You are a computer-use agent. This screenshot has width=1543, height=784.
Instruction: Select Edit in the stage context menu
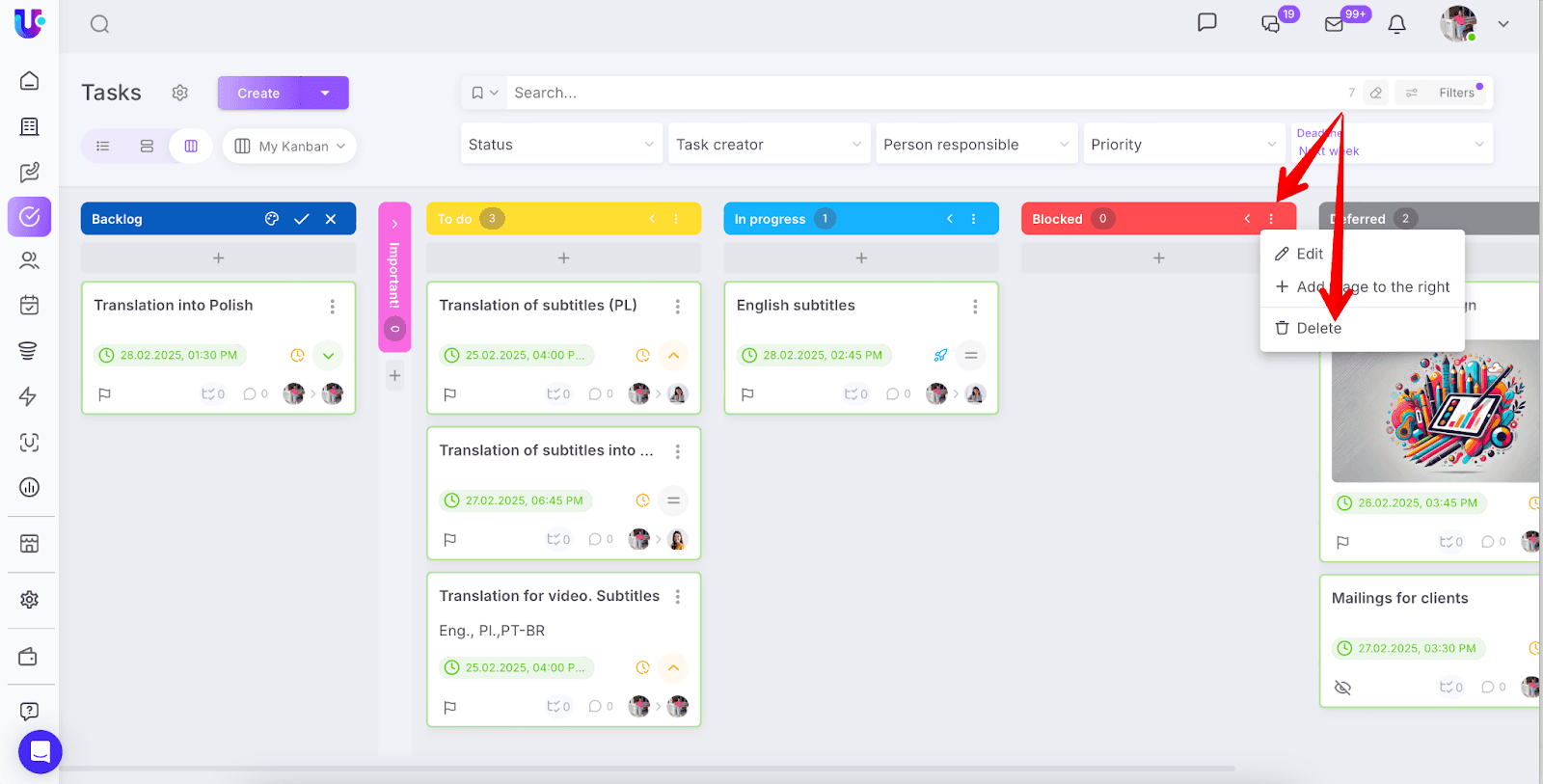click(x=1309, y=254)
